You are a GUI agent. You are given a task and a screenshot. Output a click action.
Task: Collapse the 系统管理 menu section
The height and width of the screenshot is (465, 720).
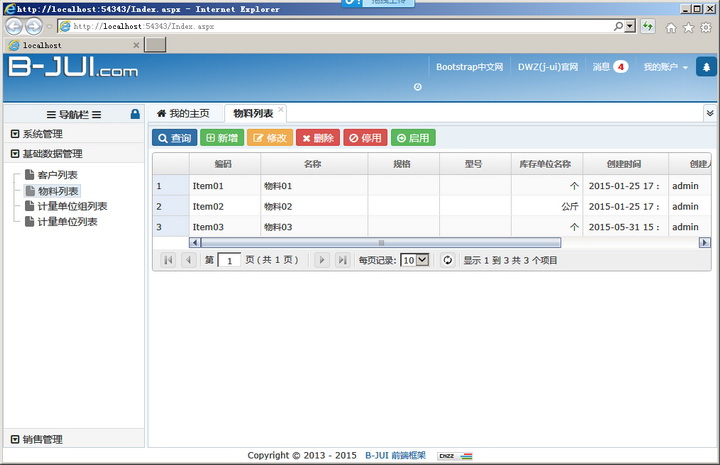pos(74,134)
